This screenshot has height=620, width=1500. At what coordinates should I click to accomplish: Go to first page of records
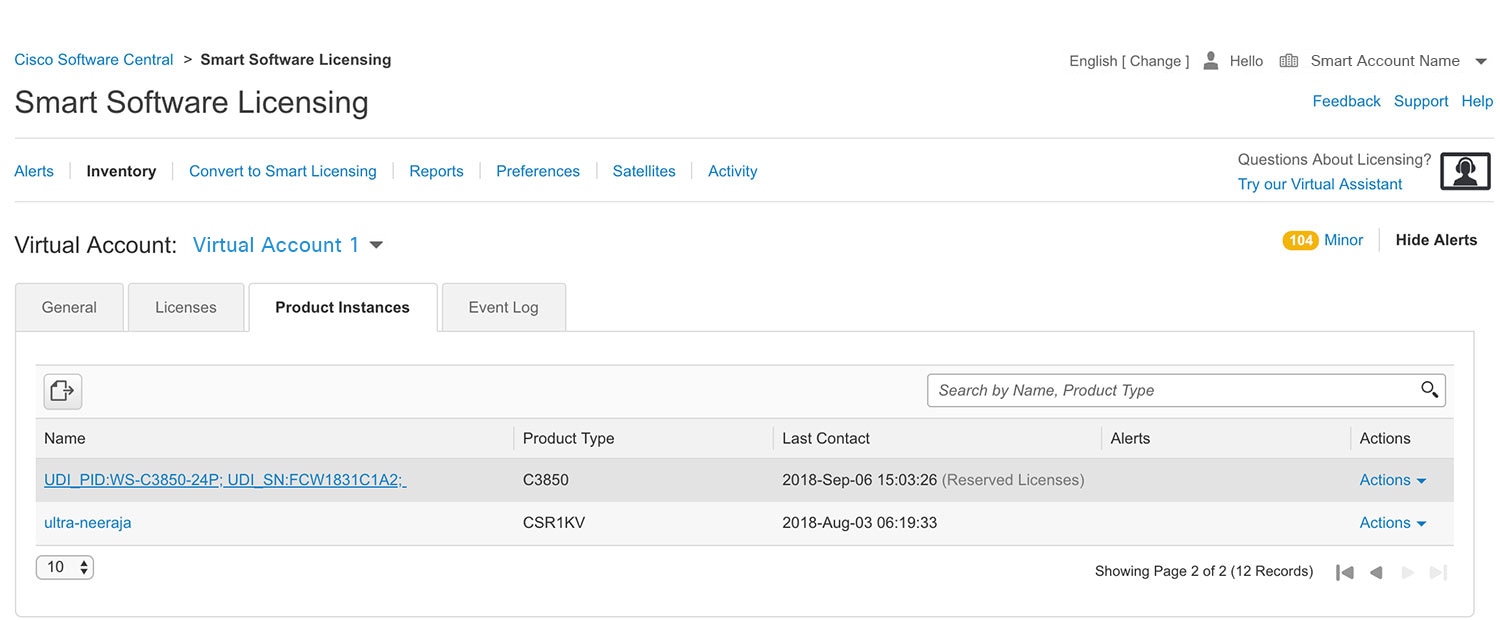click(x=1345, y=572)
